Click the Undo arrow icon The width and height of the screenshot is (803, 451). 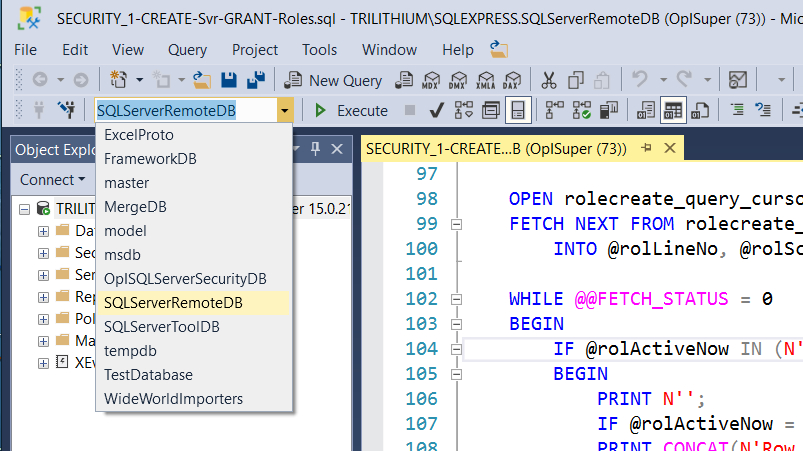640,80
